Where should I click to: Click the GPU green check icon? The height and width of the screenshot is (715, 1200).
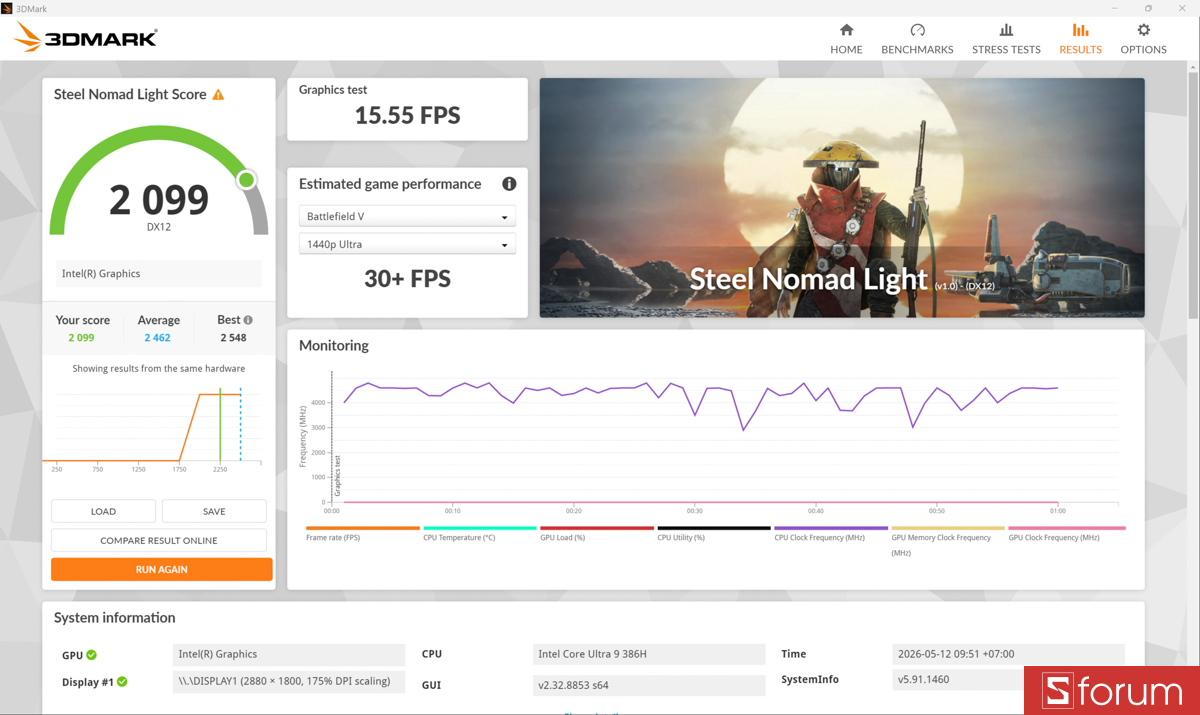tap(91, 655)
